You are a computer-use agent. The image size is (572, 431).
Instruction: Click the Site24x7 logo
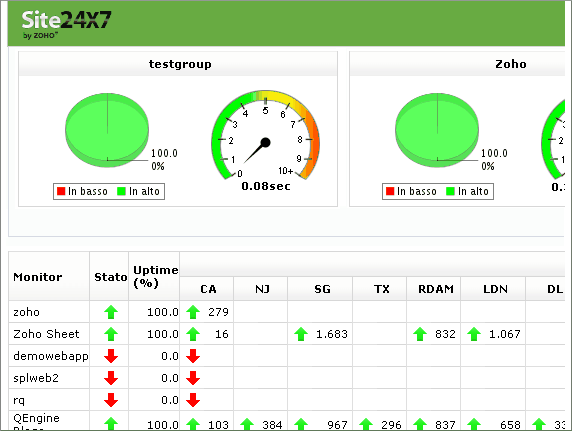pyautogui.click(x=66, y=24)
